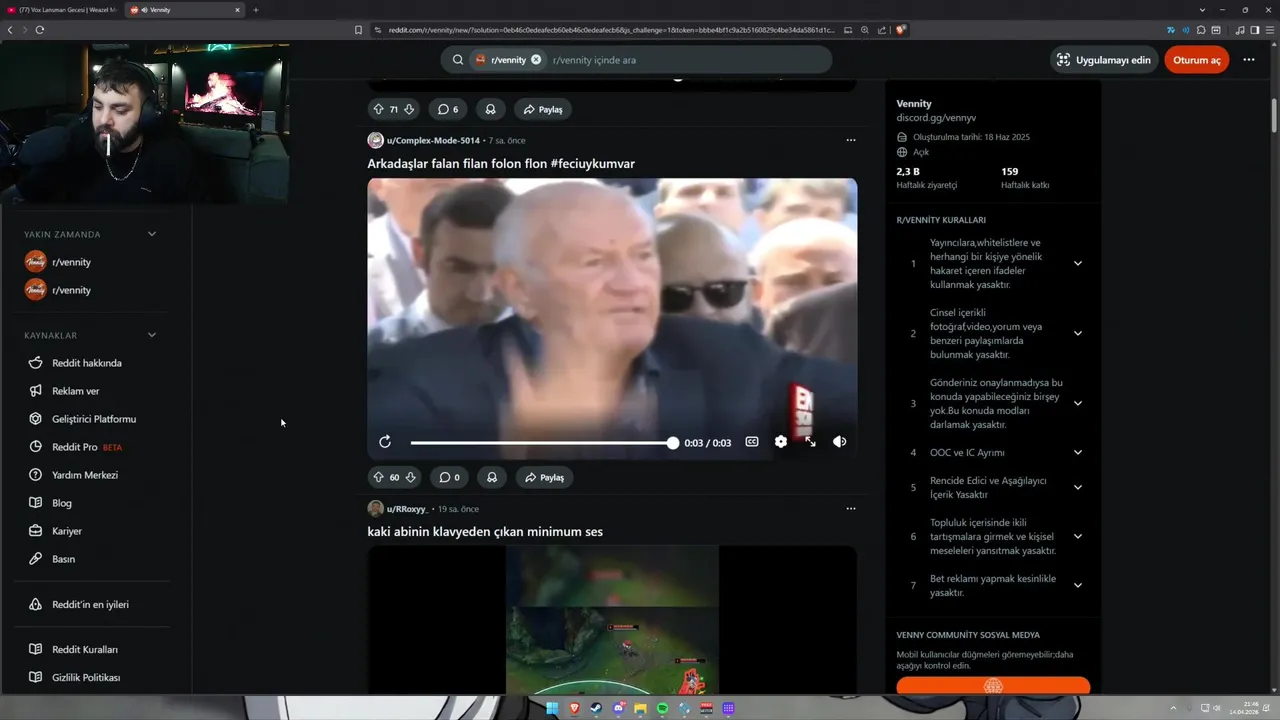Replay the video with the replay icon

pyautogui.click(x=385, y=442)
